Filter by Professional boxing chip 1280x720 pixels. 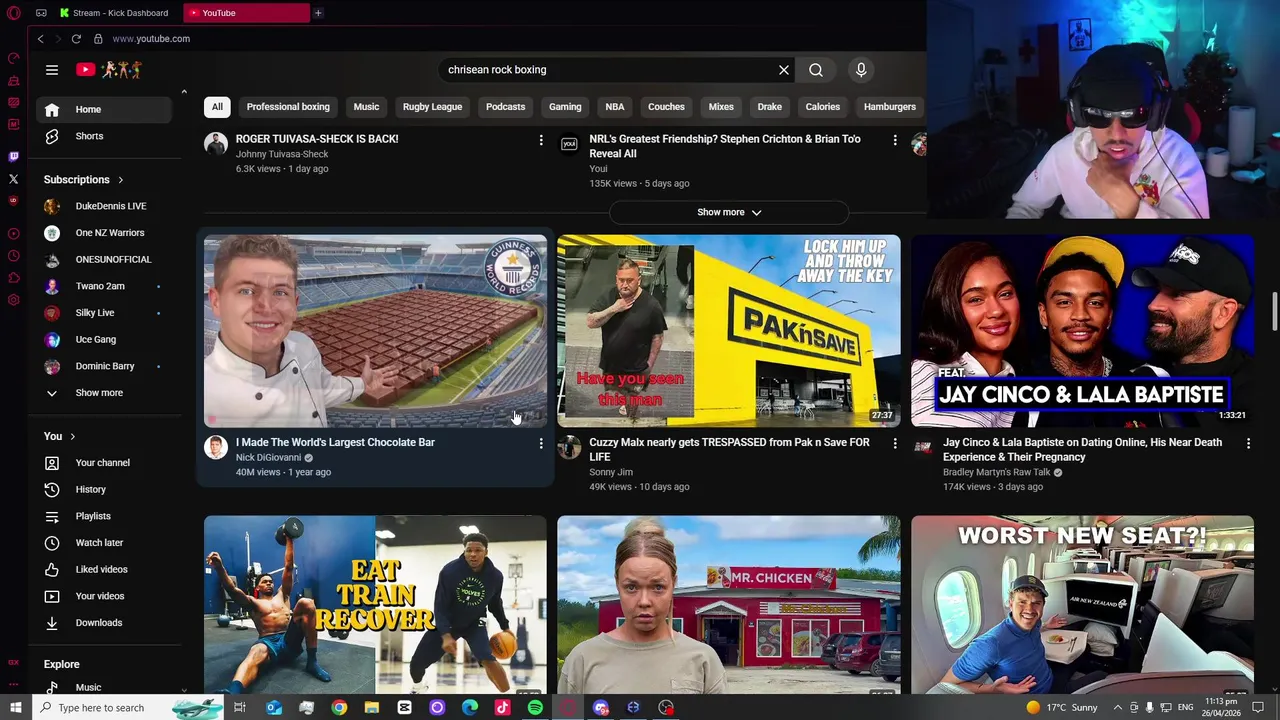coord(288,107)
